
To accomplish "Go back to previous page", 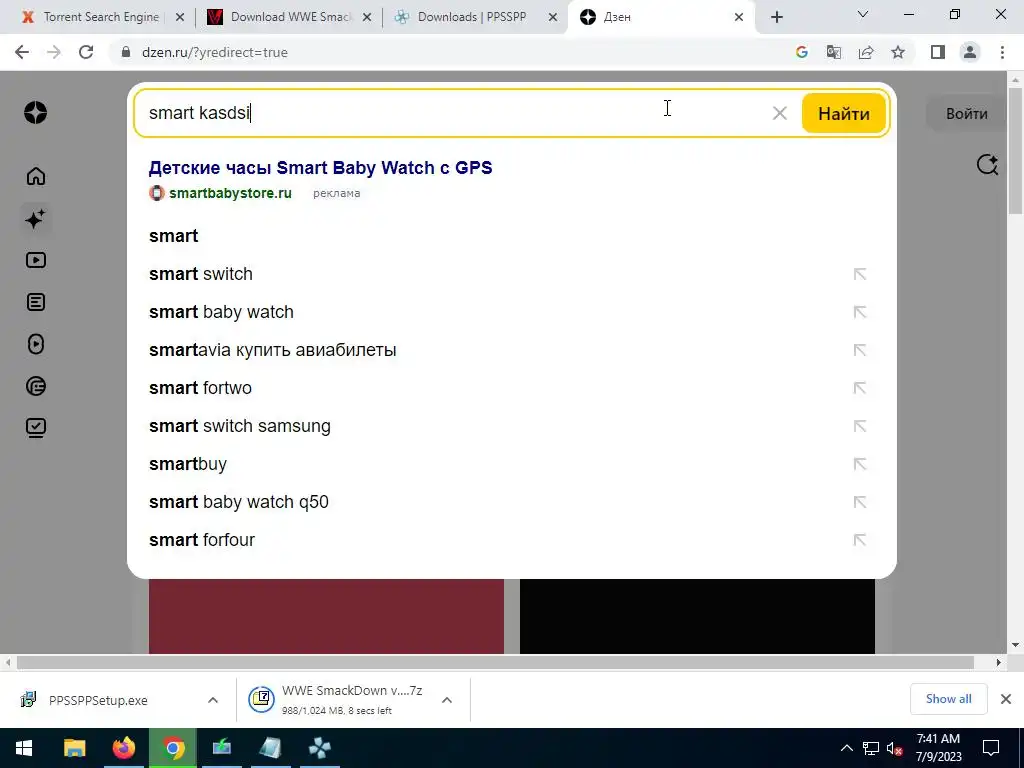I will [22, 52].
